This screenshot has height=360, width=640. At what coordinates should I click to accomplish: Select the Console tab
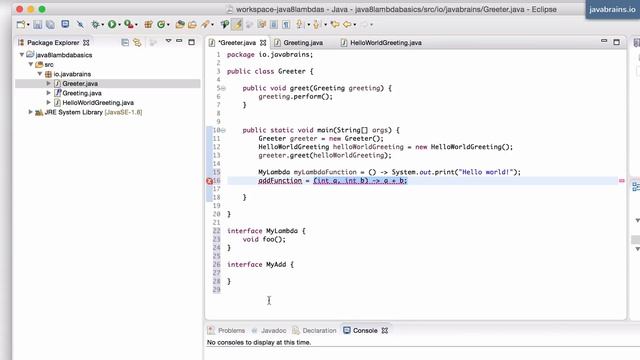point(365,331)
